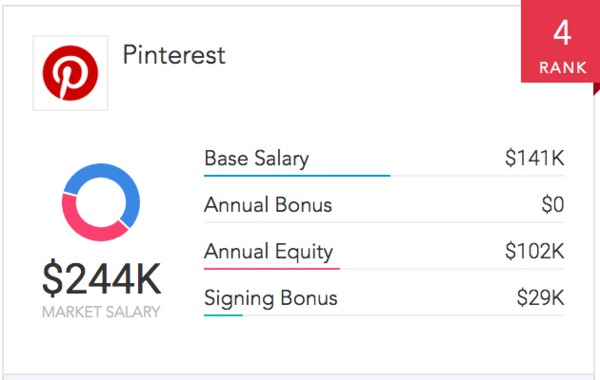
Task: Open the Pinterest company name link
Action: point(174,55)
